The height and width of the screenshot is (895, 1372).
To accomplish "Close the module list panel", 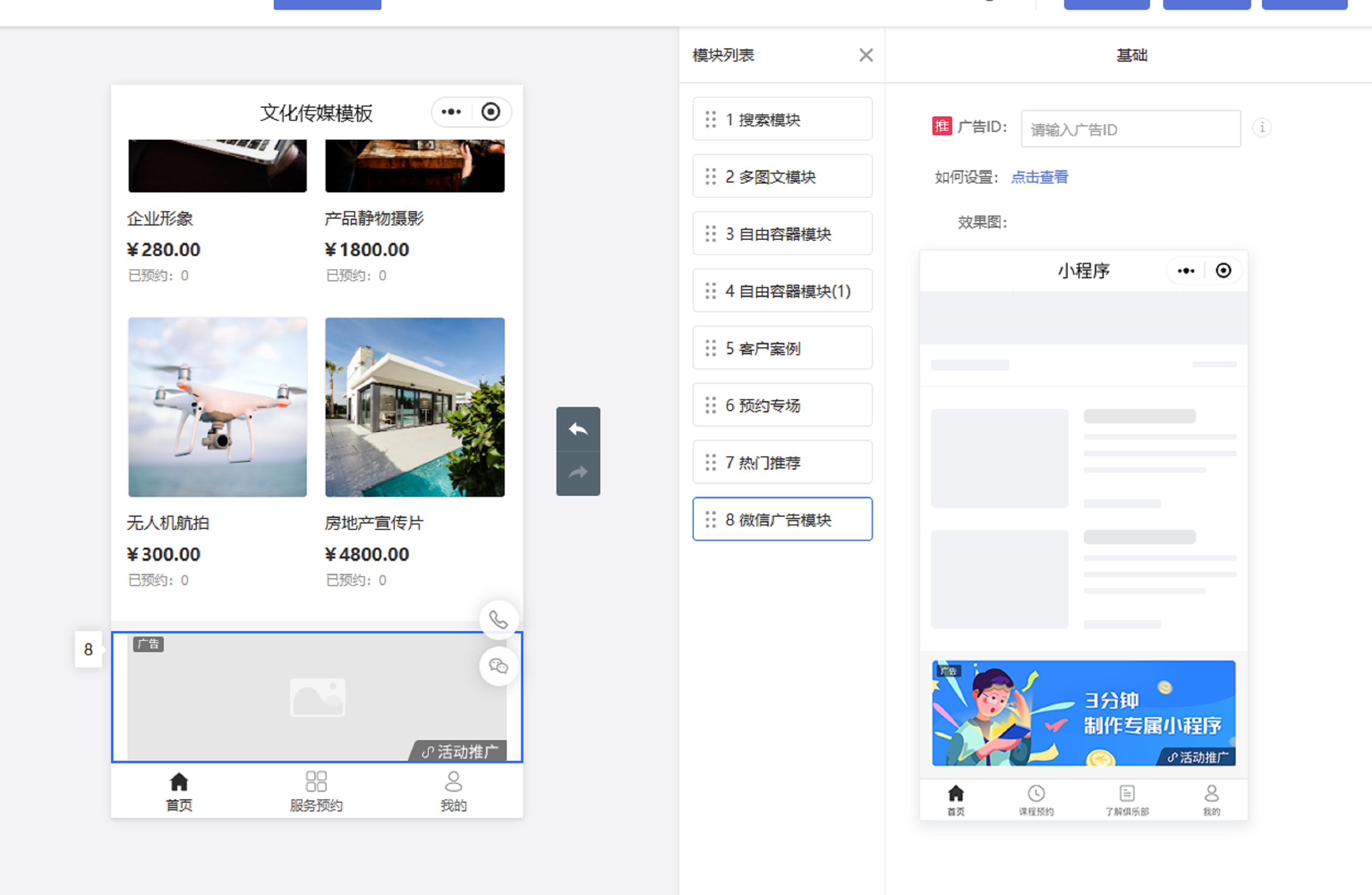I will click(x=865, y=55).
